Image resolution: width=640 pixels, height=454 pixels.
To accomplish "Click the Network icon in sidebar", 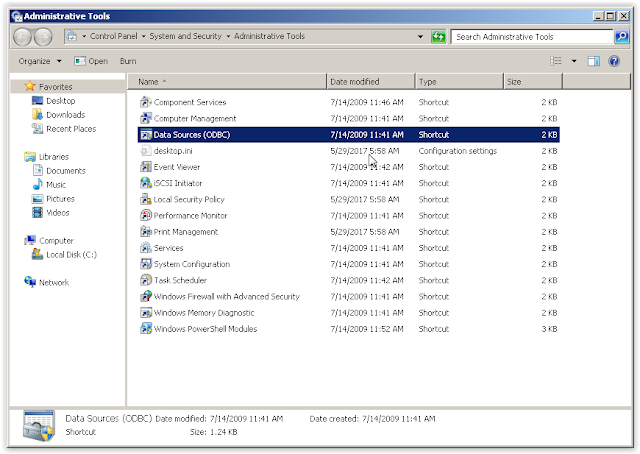I will coord(30,282).
